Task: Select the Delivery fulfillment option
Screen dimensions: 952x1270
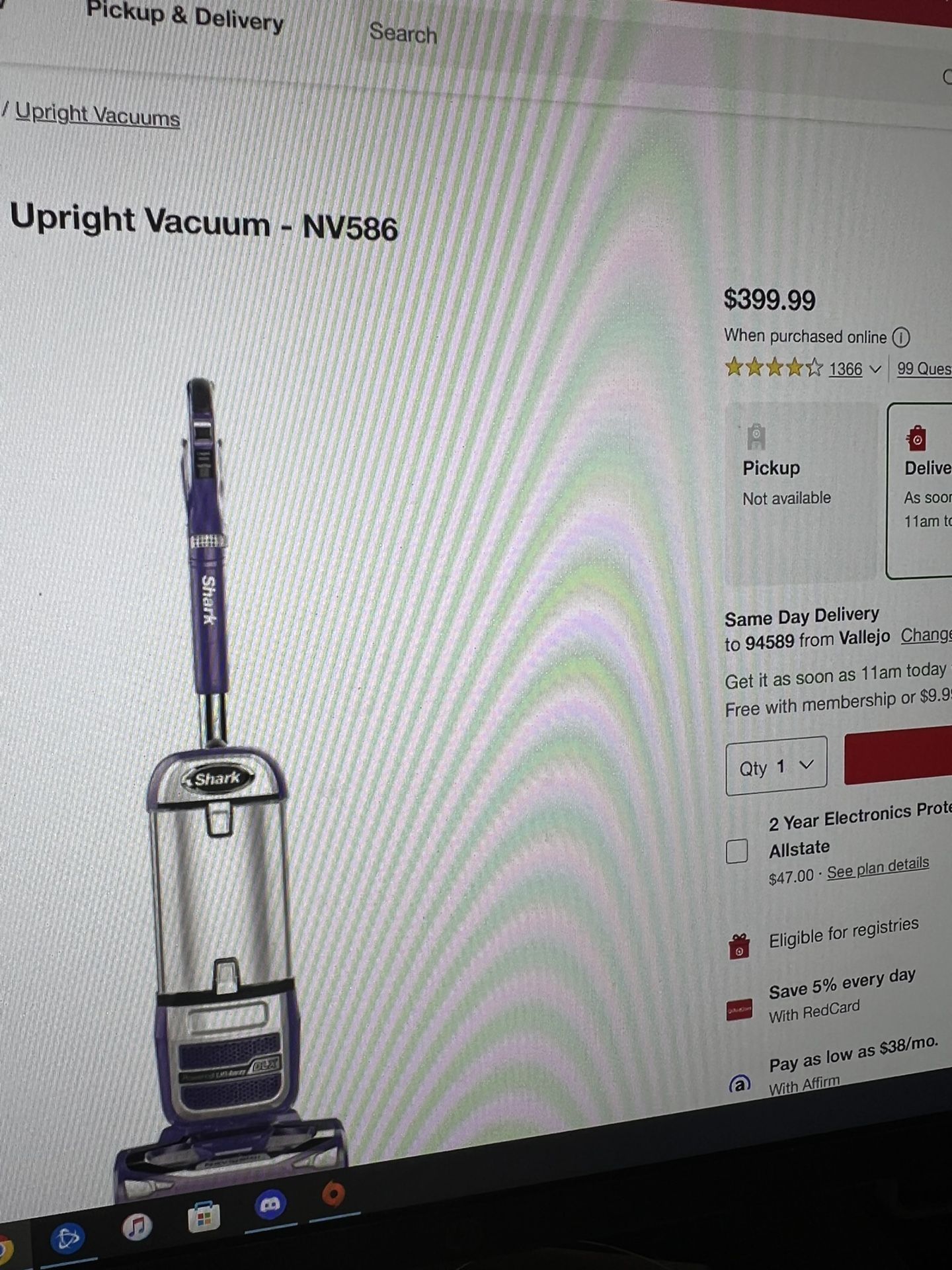Action: pyautogui.click(x=920, y=491)
